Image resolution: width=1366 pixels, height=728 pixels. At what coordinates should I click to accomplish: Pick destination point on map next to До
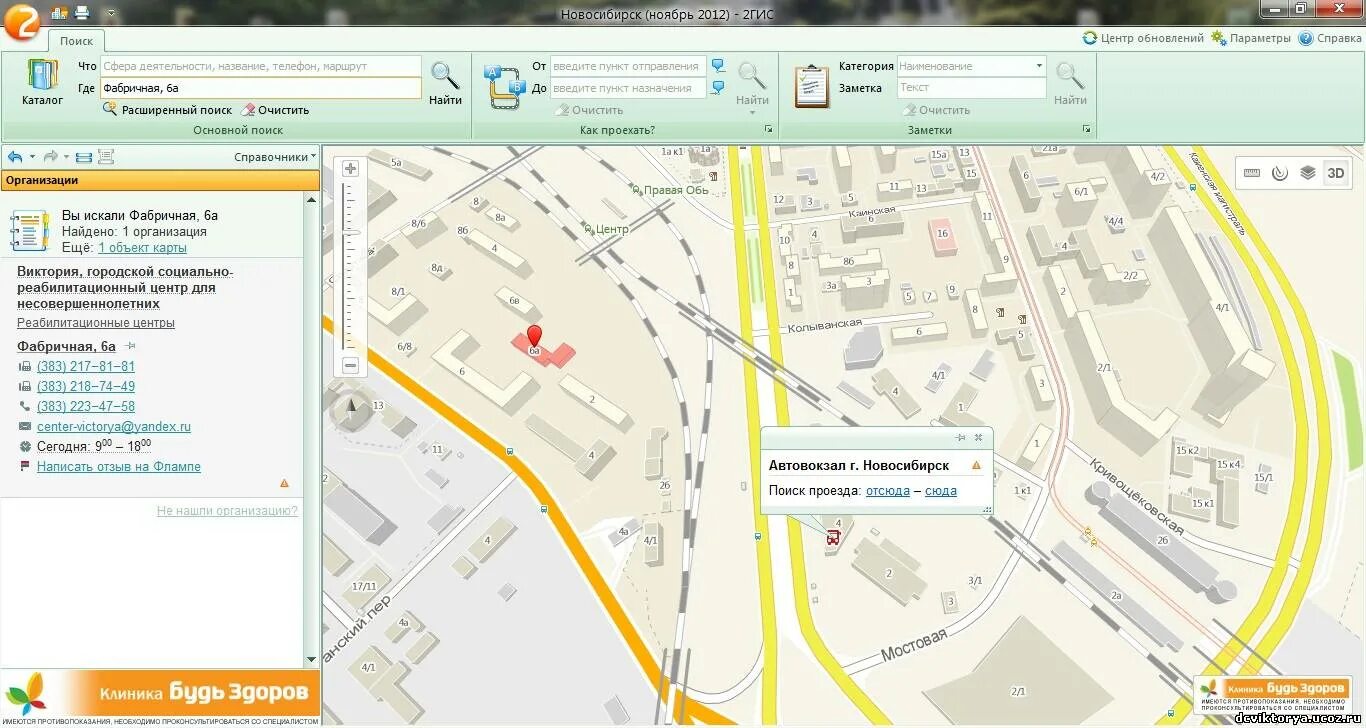[x=718, y=88]
